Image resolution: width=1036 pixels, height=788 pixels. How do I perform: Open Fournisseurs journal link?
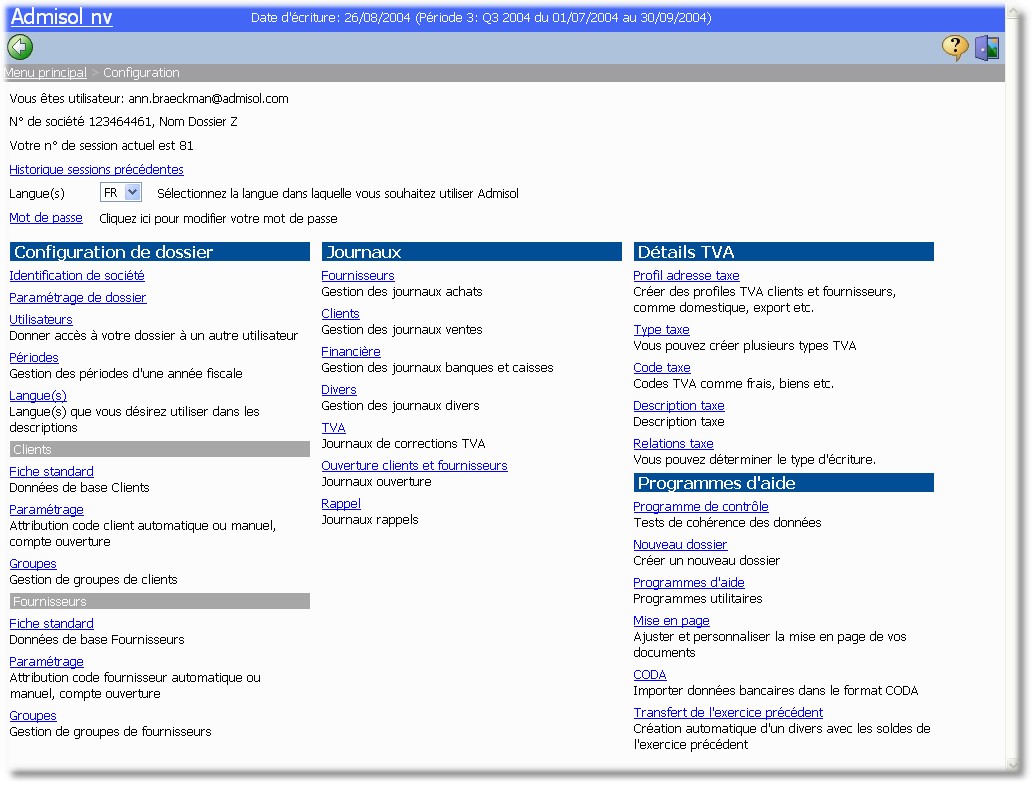click(x=357, y=275)
